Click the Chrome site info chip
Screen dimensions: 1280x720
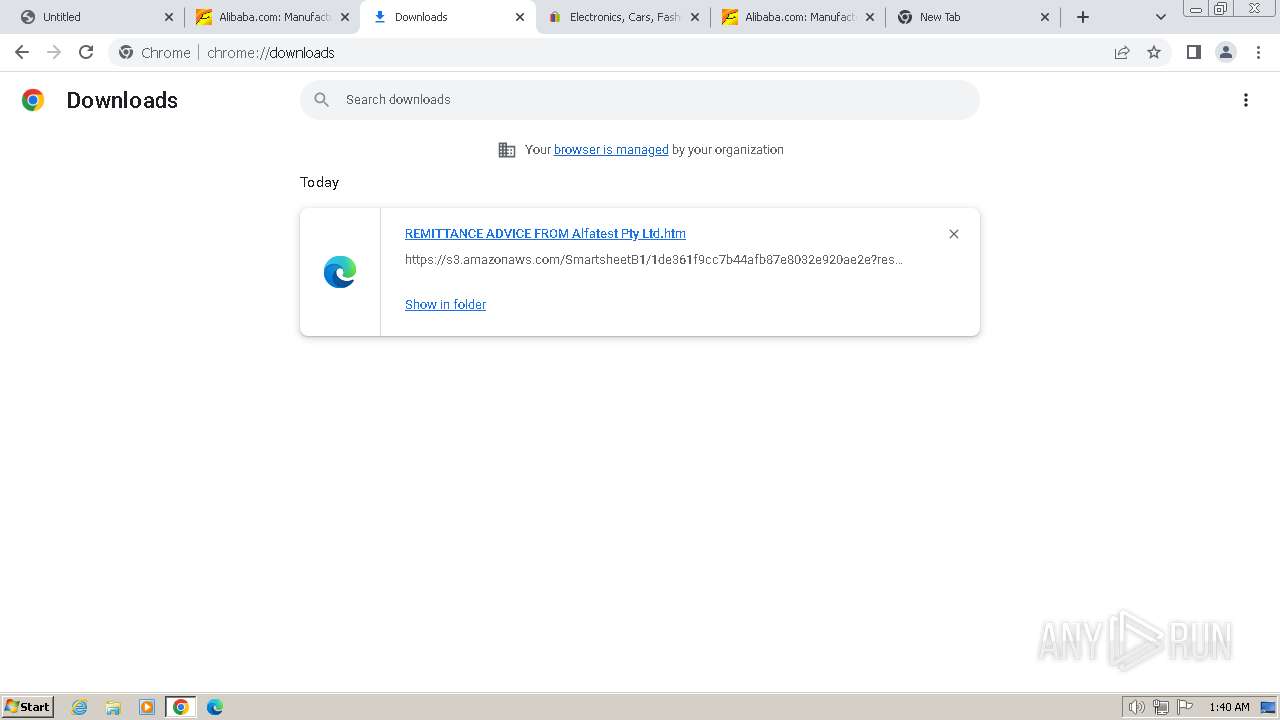click(155, 52)
